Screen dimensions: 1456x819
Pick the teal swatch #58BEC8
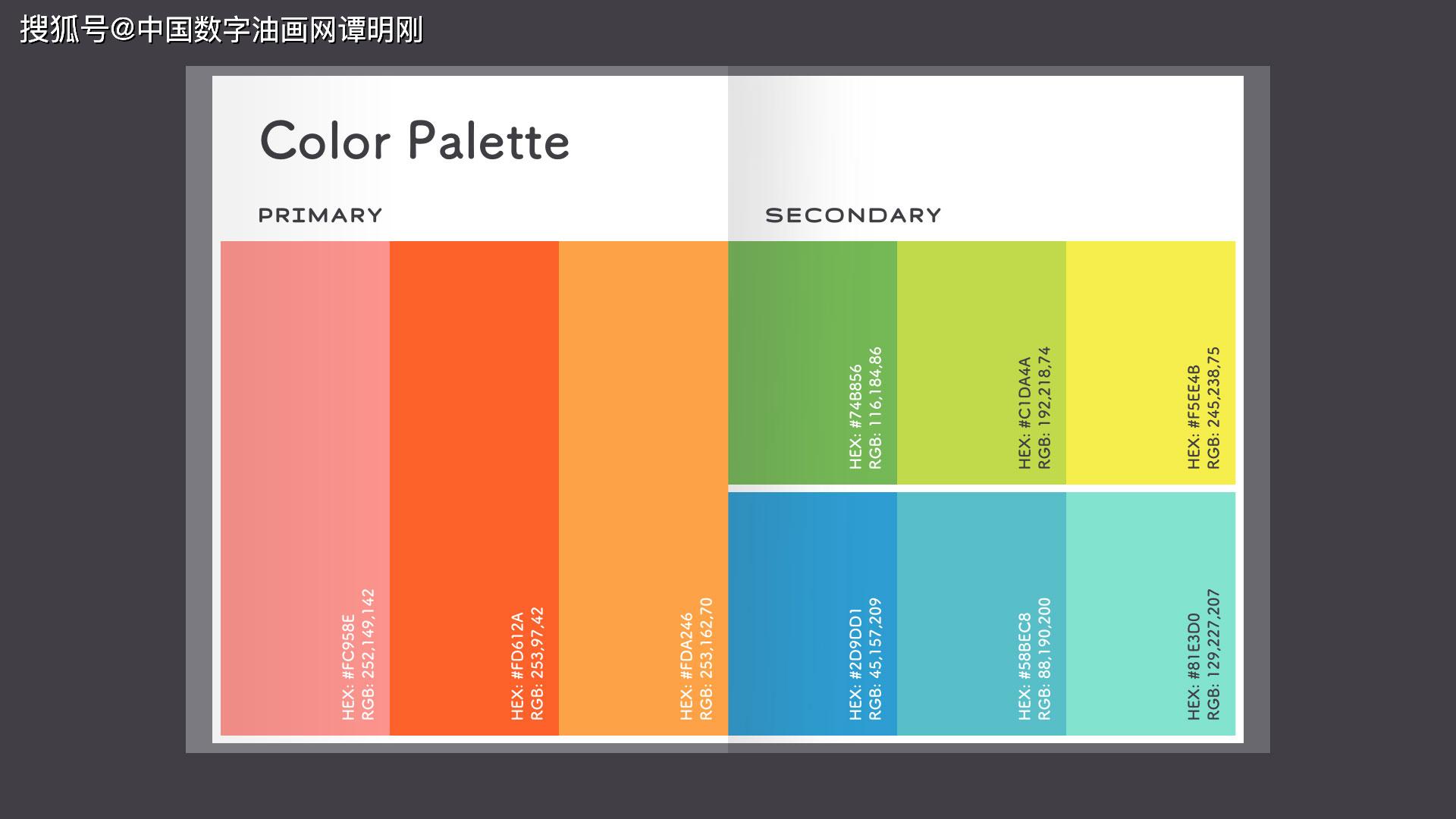(x=981, y=613)
